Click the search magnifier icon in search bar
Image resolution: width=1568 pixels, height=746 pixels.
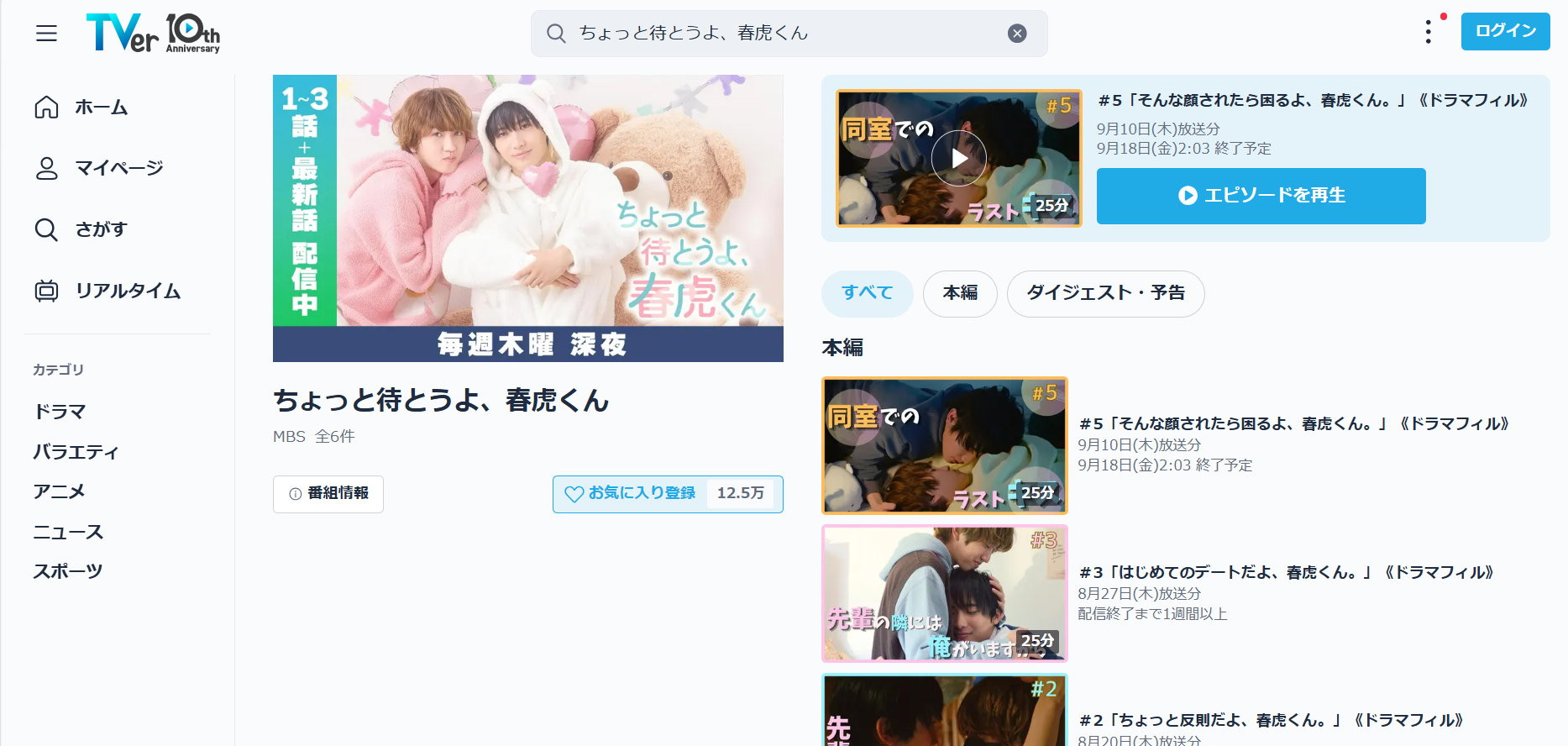[x=556, y=34]
